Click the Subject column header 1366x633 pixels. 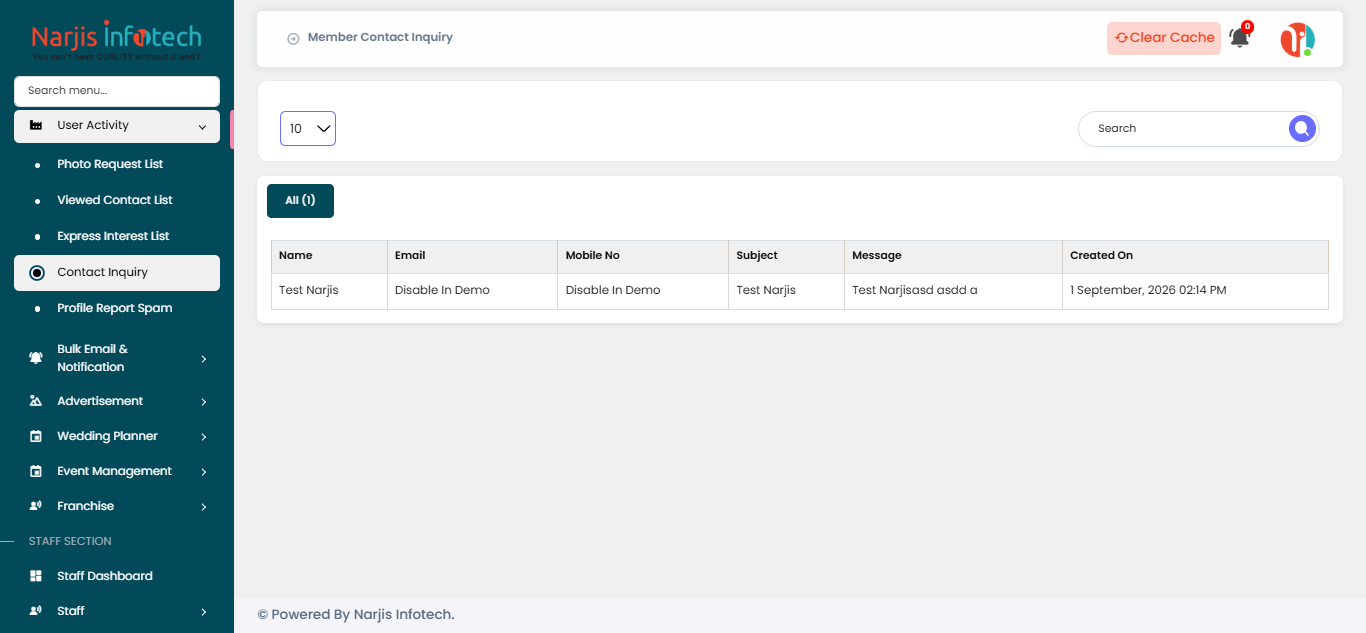click(x=786, y=257)
